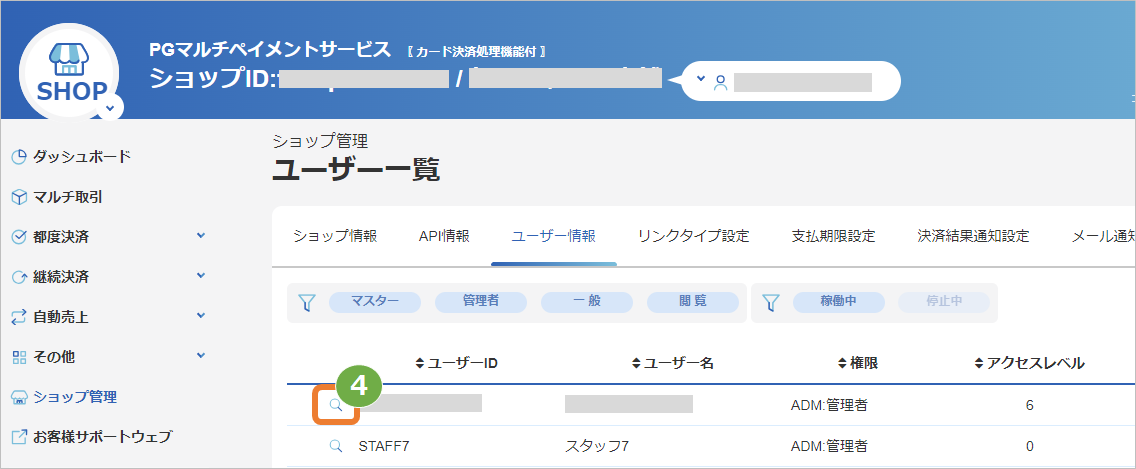Image resolution: width=1136 pixels, height=469 pixels.
Task: Sort the table by ユーザー名
Action: coord(673,363)
